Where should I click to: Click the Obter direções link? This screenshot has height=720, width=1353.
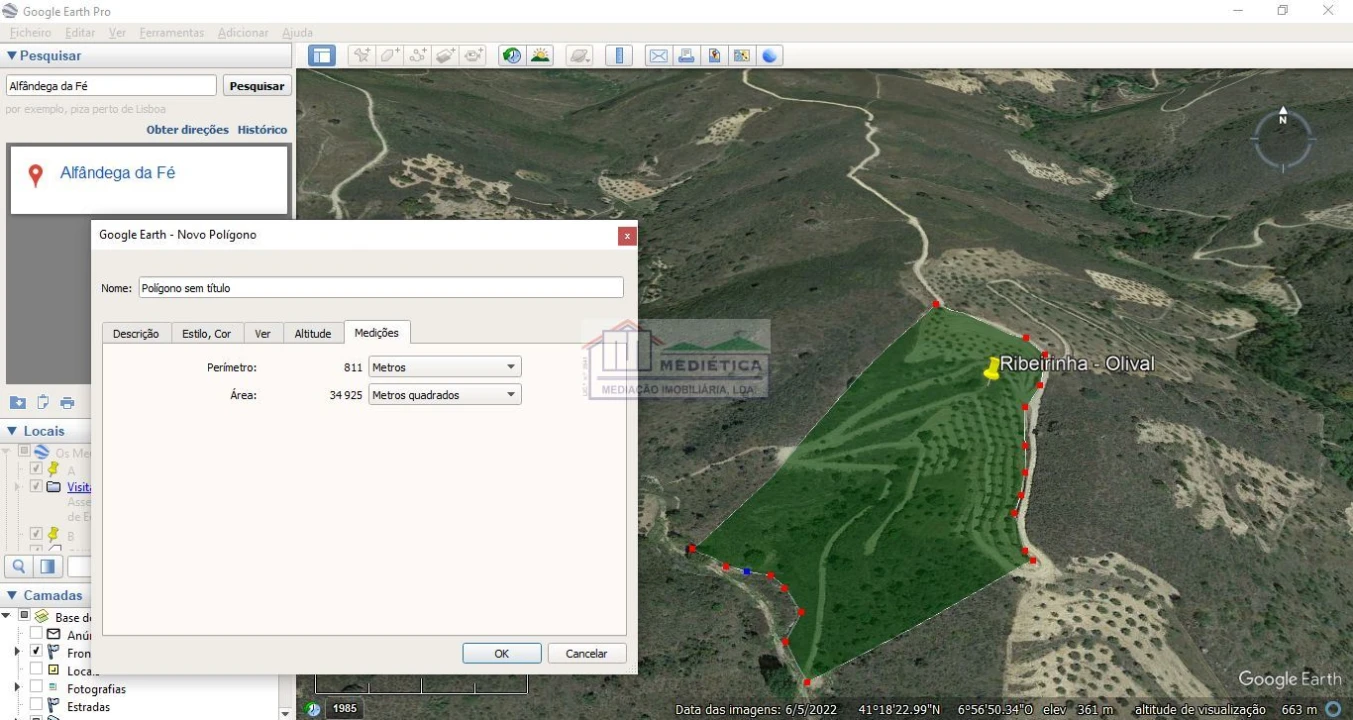187,130
